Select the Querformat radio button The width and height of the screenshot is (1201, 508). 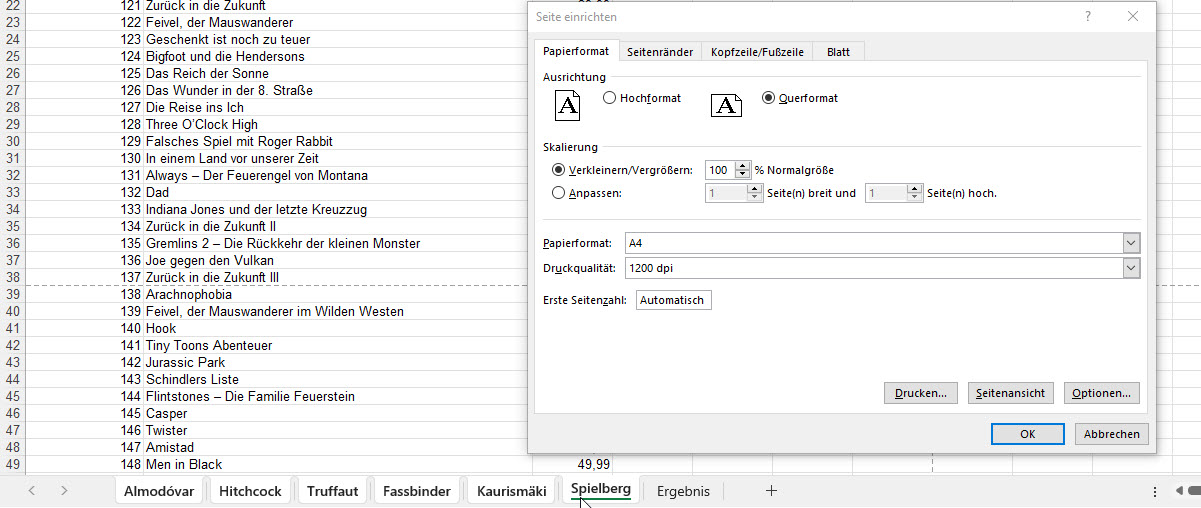pyautogui.click(x=768, y=98)
